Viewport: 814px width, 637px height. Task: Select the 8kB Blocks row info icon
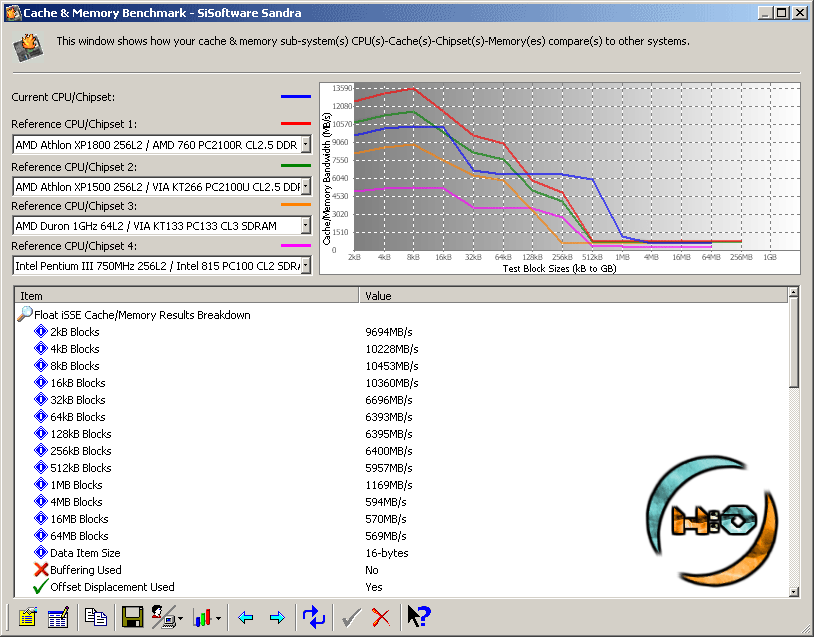tap(40, 365)
